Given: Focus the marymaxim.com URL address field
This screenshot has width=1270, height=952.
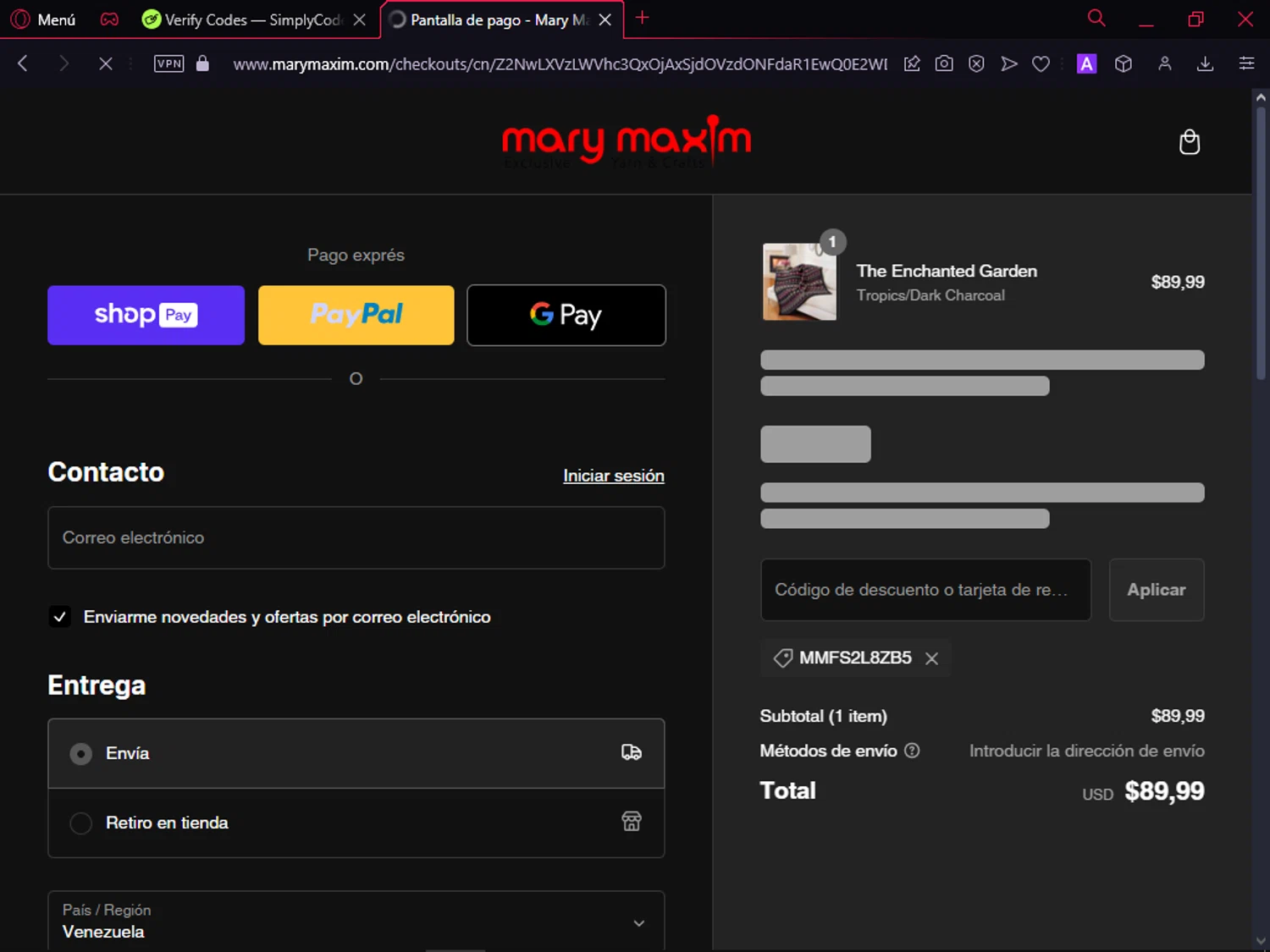Looking at the screenshot, I should (x=560, y=64).
